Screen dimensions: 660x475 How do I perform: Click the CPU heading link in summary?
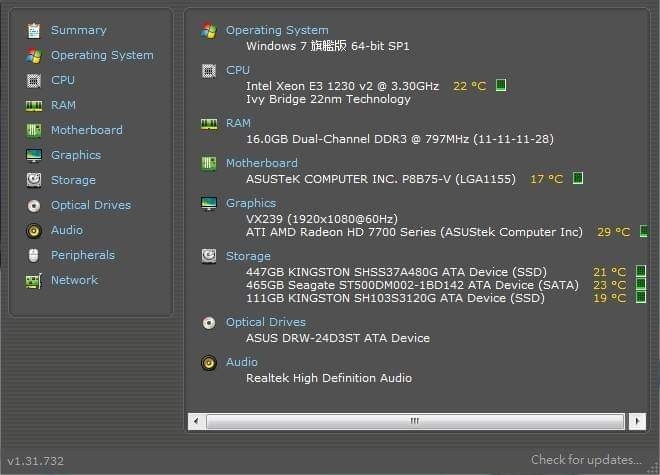click(x=238, y=70)
